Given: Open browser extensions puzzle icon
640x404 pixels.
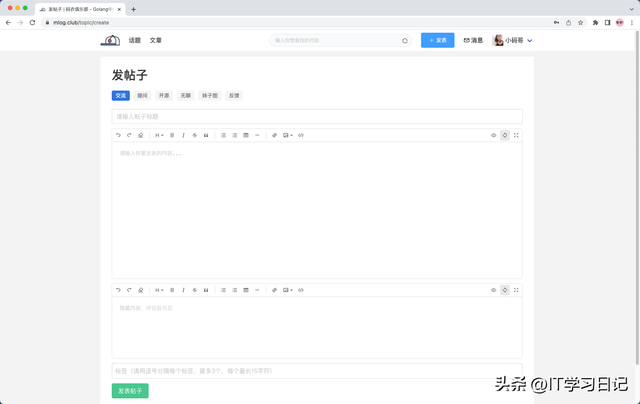Looking at the screenshot, I should pyautogui.click(x=596, y=22).
